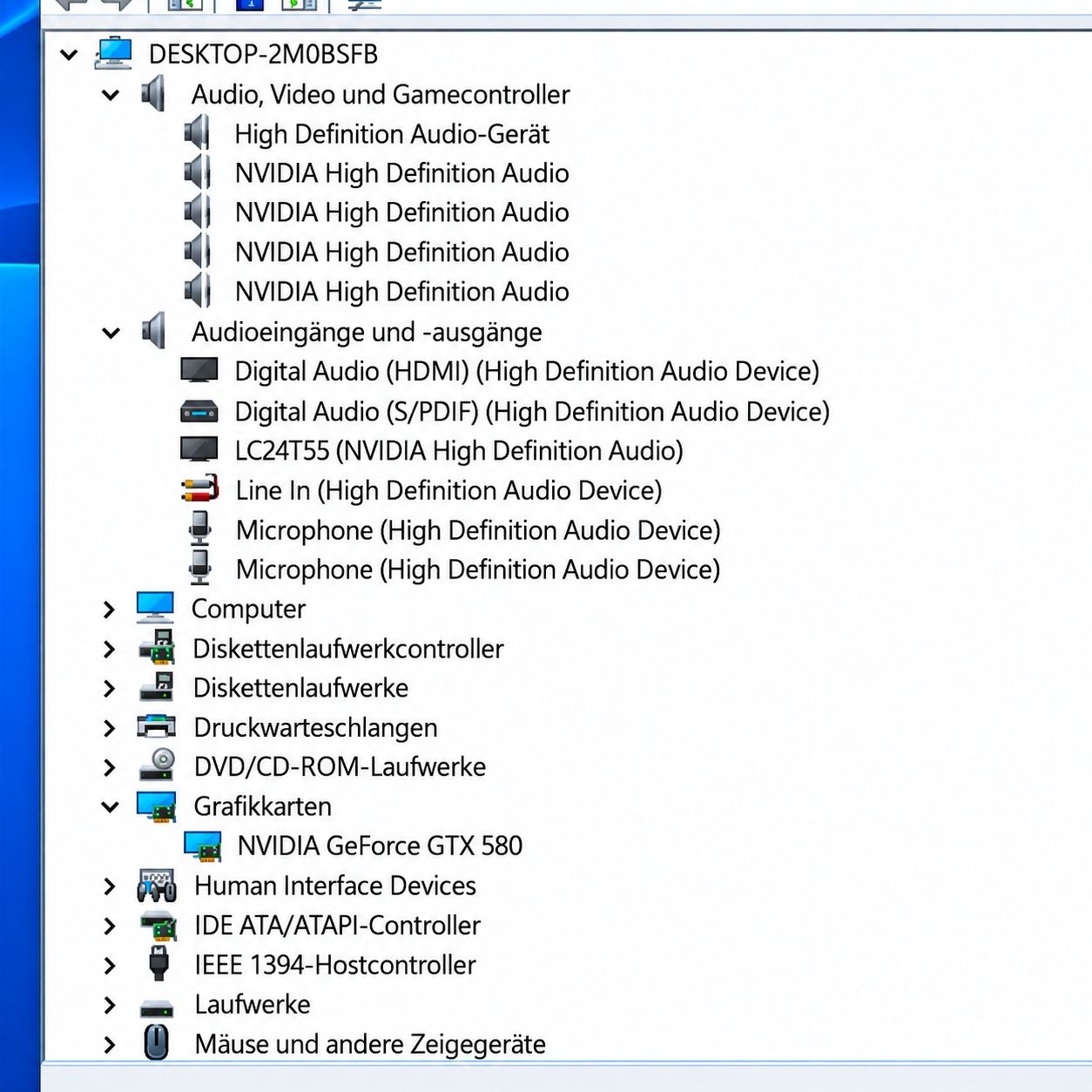Select the 'LC24T55 (NVIDIA High Definition Audio)' entry
This screenshot has width=1092, height=1092.
(459, 451)
